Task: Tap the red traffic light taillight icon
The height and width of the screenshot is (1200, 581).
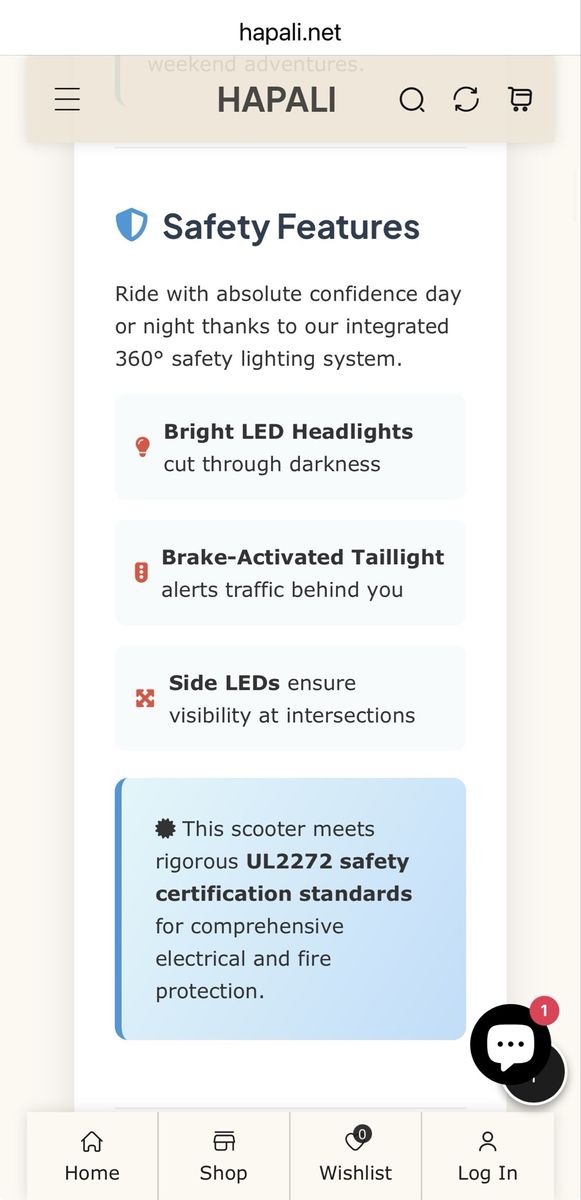Action: [x=141, y=573]
